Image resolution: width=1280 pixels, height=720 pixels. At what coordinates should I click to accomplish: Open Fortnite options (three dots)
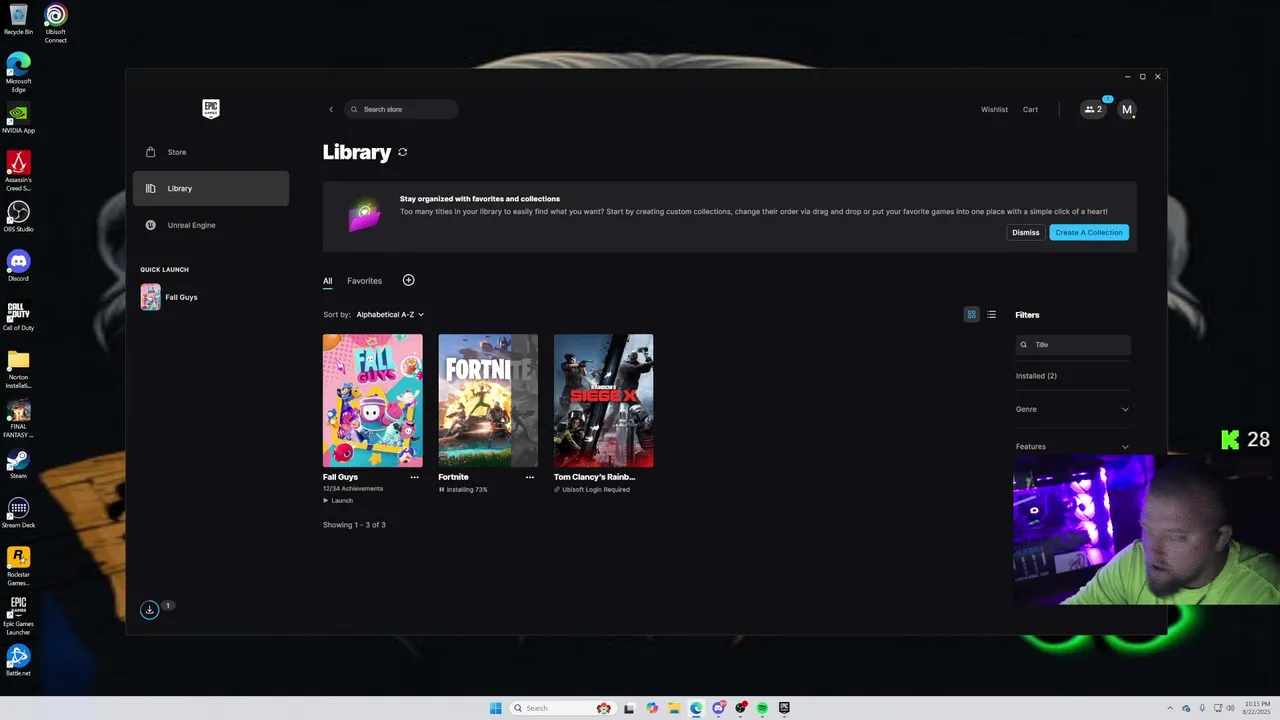point(529,477)
